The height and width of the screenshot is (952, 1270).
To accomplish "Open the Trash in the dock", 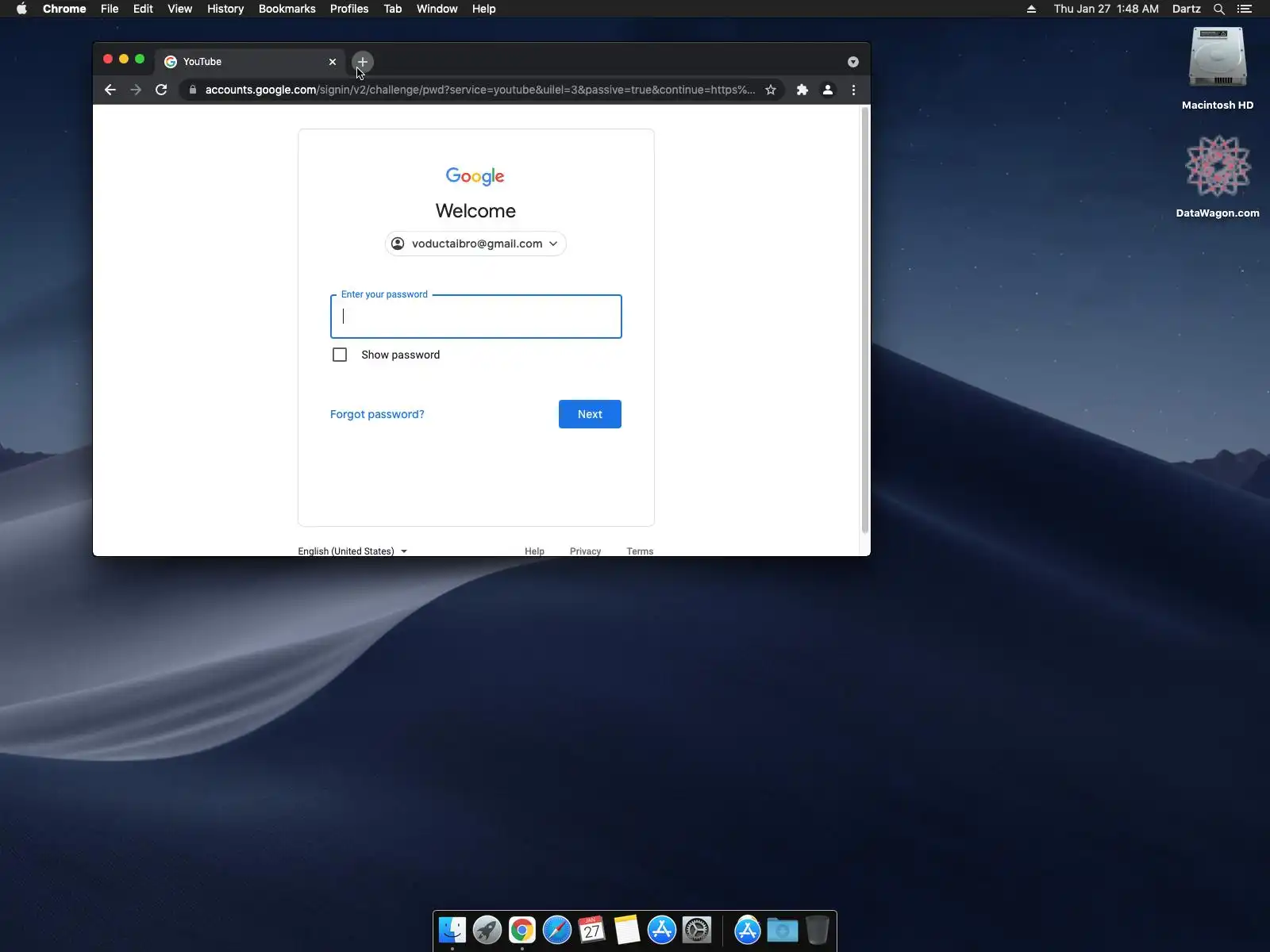I will point(818,930).
